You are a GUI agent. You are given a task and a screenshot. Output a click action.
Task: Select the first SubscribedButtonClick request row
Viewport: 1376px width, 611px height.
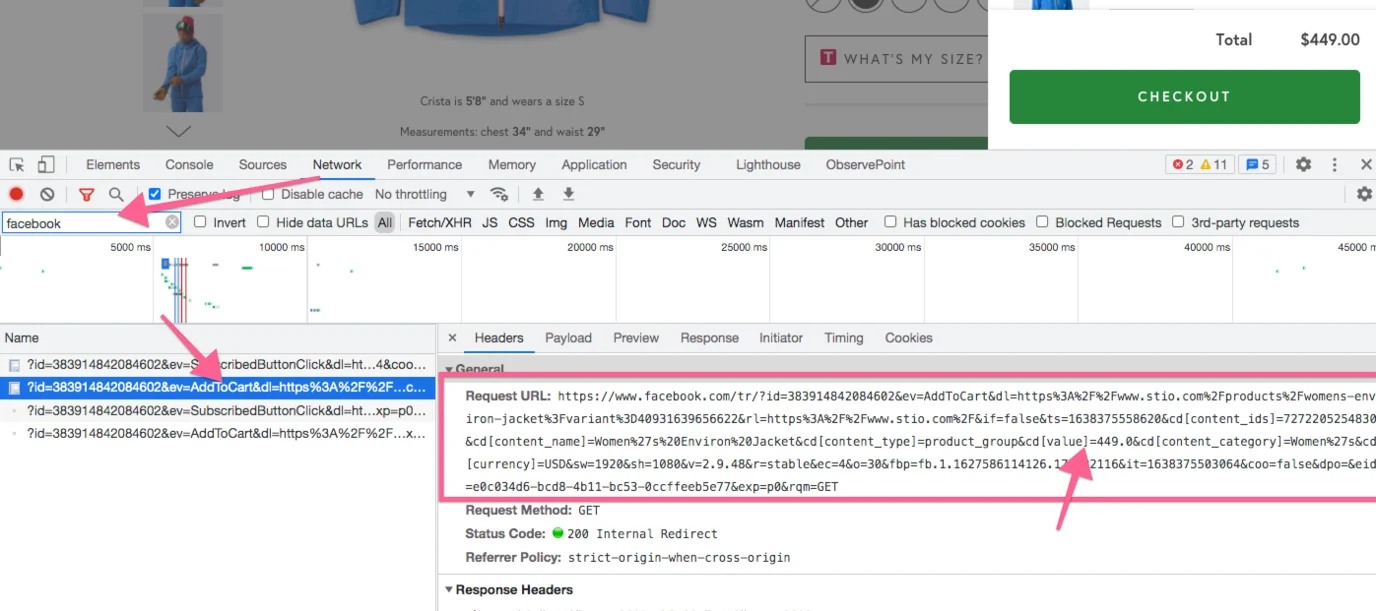218,365
